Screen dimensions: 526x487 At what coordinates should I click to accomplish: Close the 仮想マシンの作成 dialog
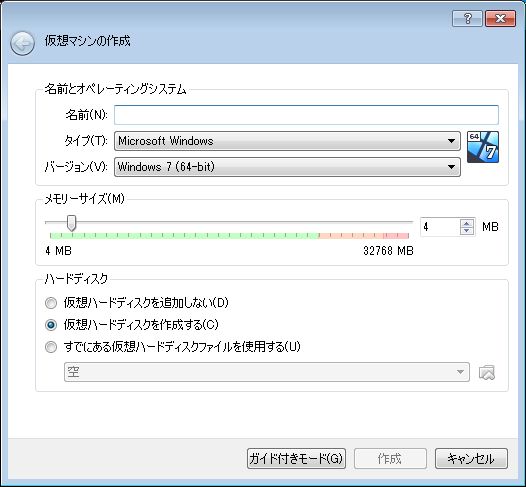(x=500, y=18)
